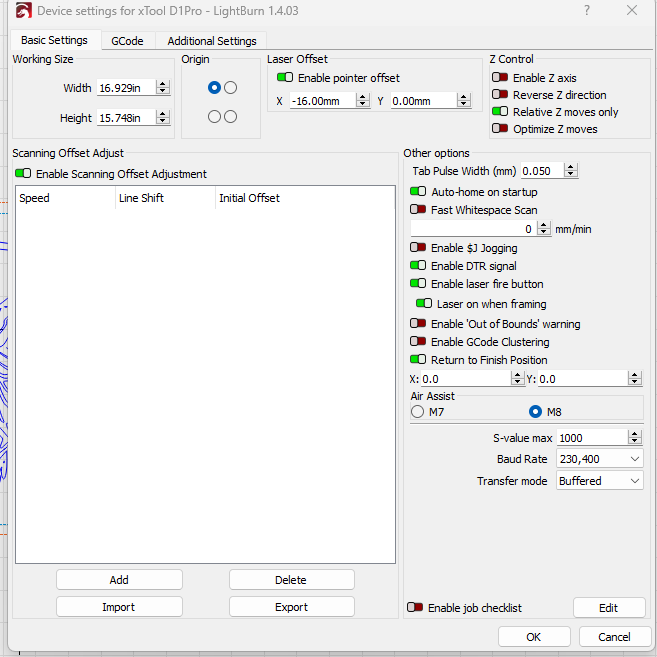
Task: Switch to the GCode tab
Action: (127, 41)
